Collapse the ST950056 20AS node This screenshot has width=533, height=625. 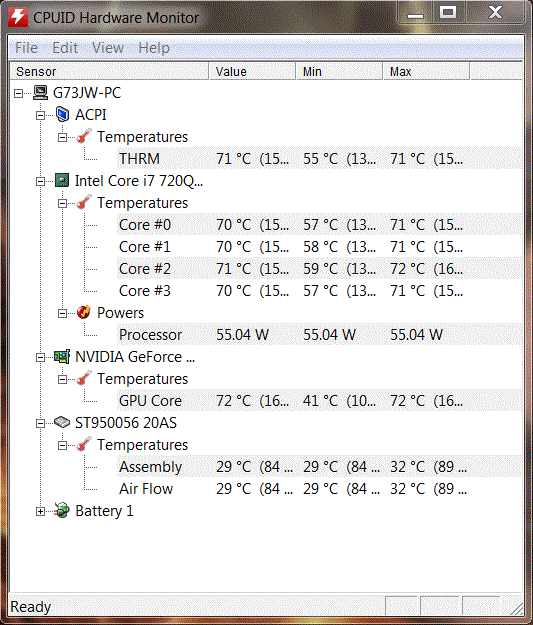tap(40, 423)
